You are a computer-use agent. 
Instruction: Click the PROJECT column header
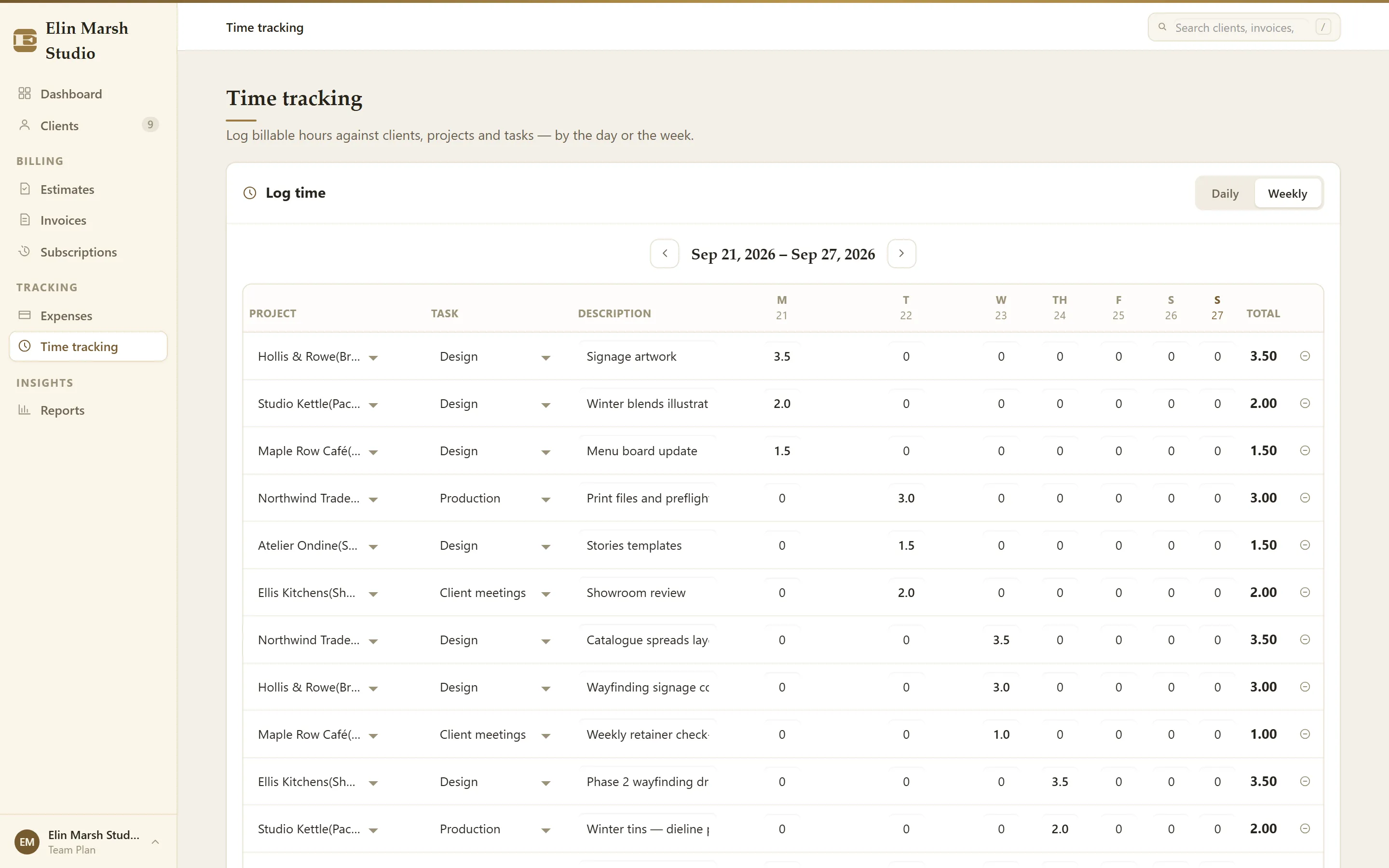point(272,313)
